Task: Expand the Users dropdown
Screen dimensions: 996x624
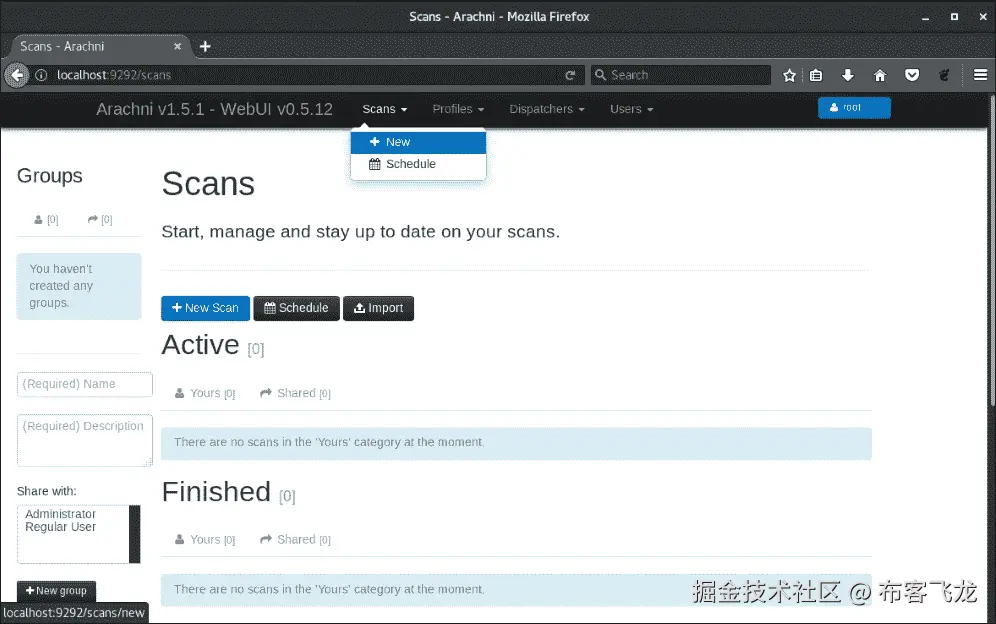Action: point(631,109)
